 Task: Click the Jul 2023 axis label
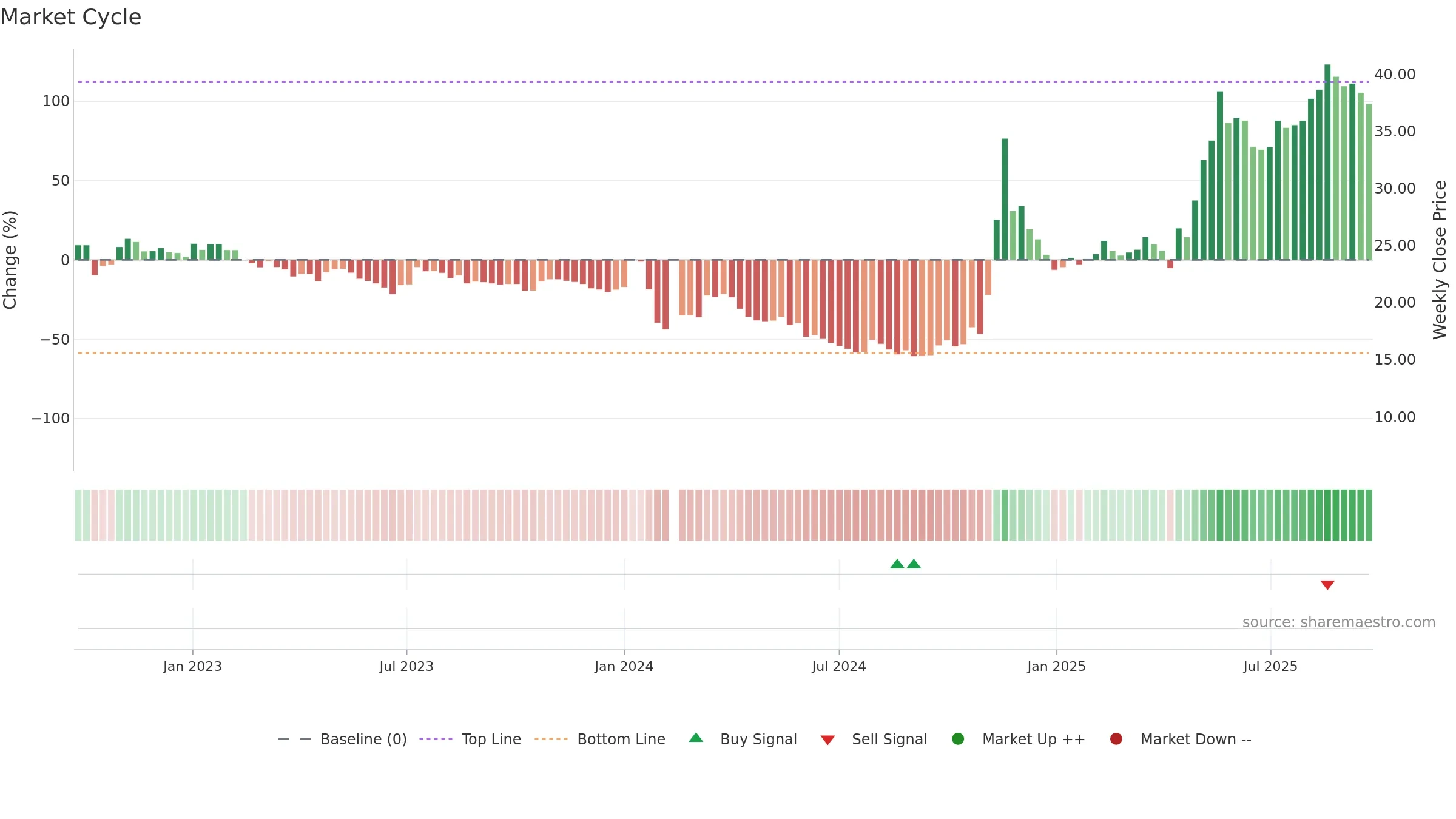click(x=406, y=667)
